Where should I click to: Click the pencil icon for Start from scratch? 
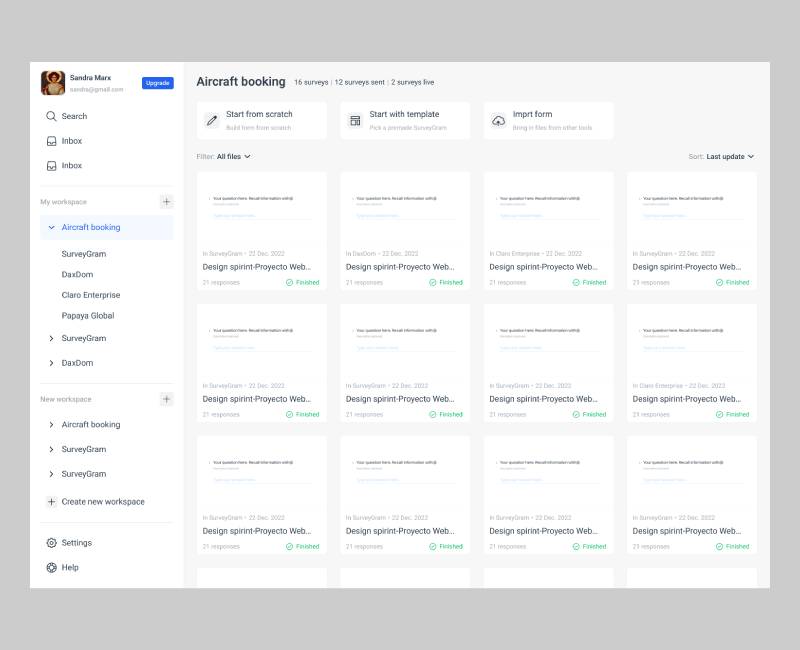(x=212, y=121)
